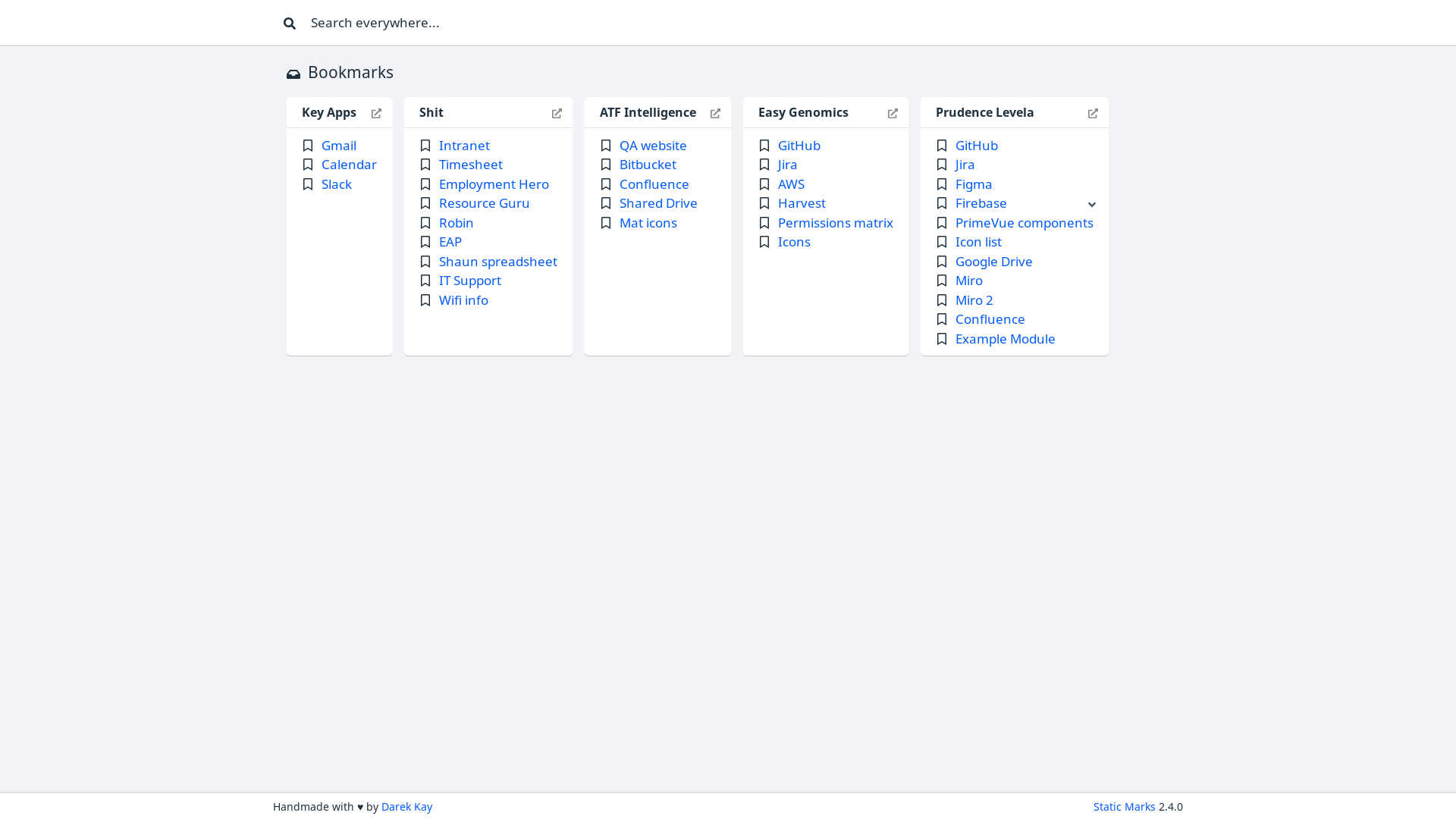Click the Key Apps folder title
1456x819 pixels.
(x=328, y=112)
